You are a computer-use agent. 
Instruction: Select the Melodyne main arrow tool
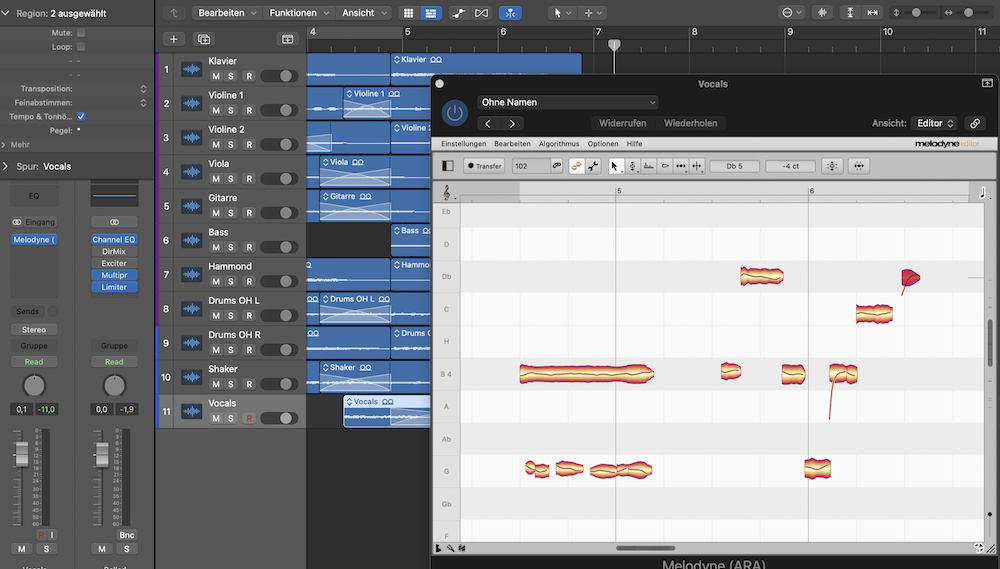pyautogui.click(x=616, y=166)
